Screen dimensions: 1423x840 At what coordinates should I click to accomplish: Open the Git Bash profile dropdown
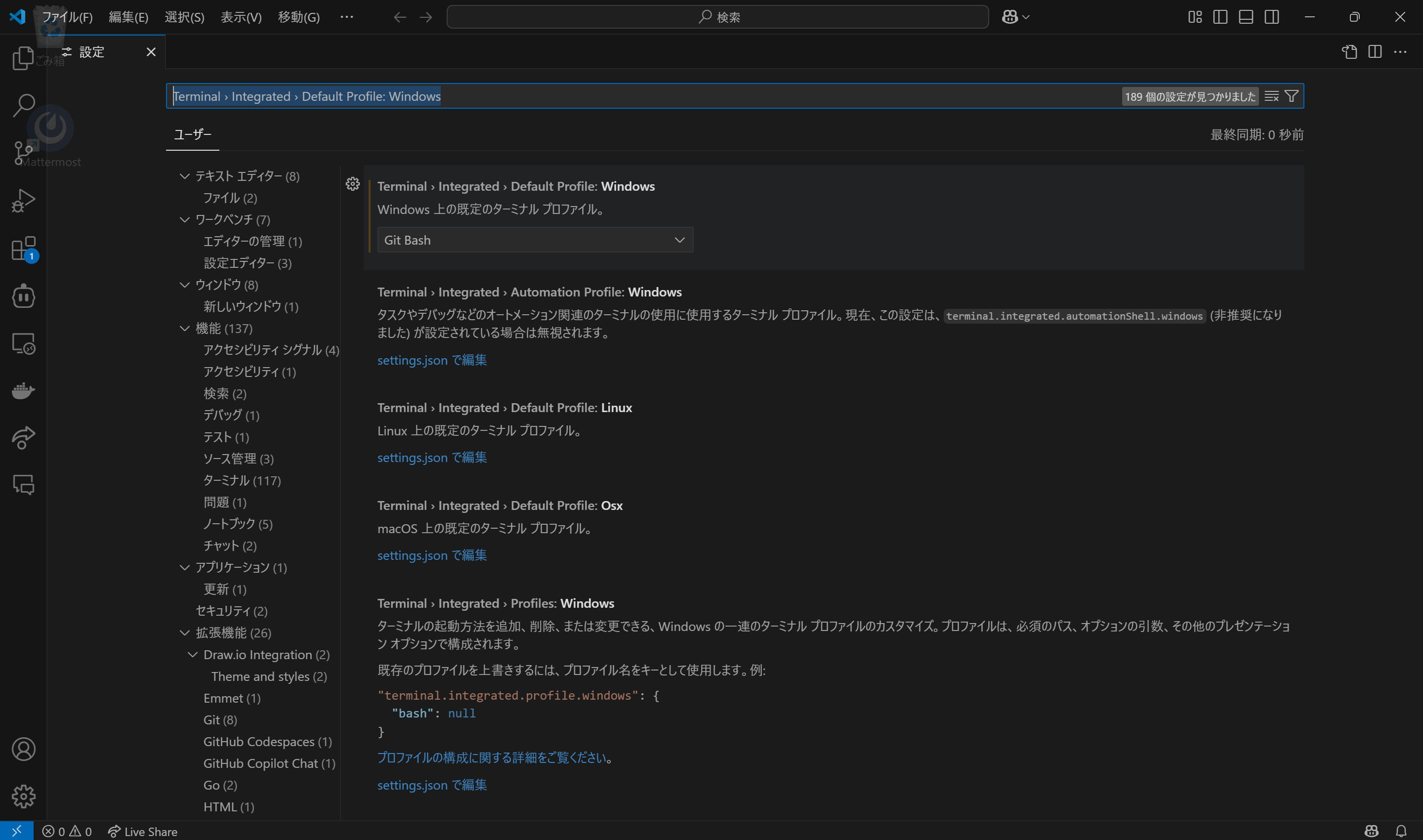point(534,240)
